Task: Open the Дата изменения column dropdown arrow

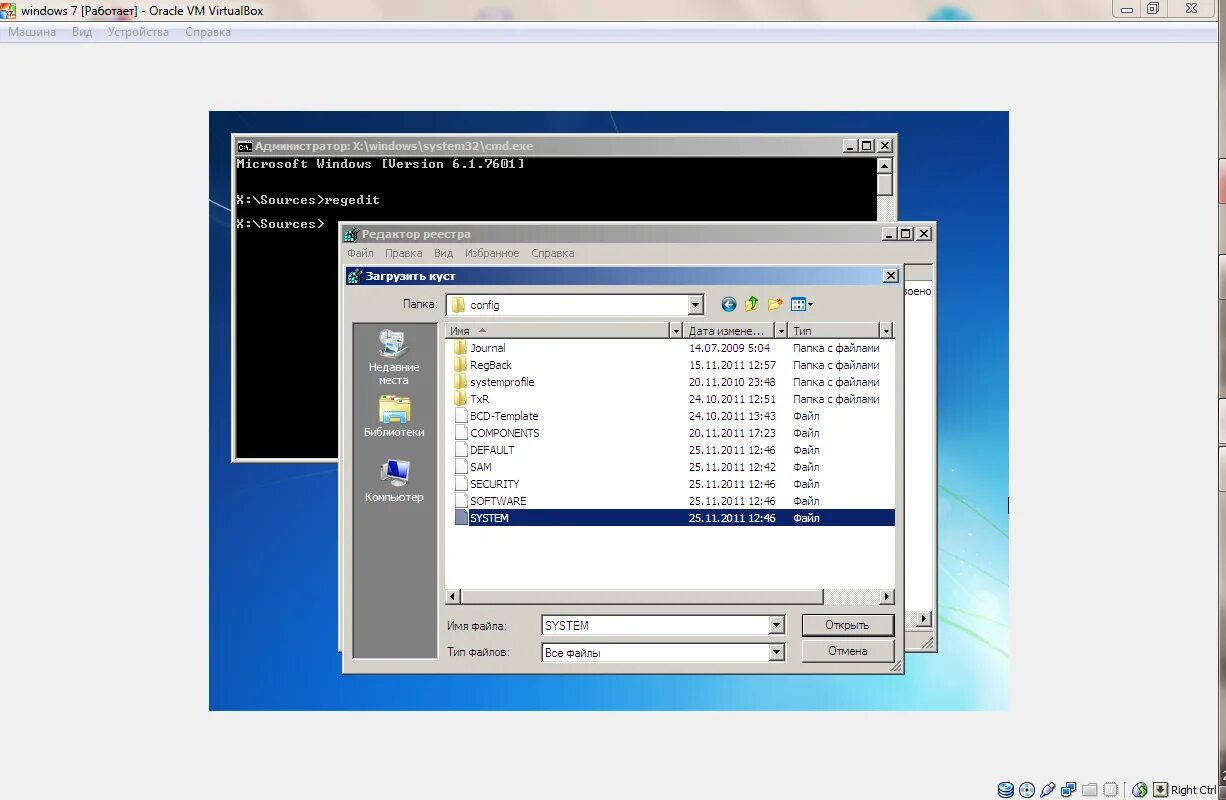Action: point(781,331)
